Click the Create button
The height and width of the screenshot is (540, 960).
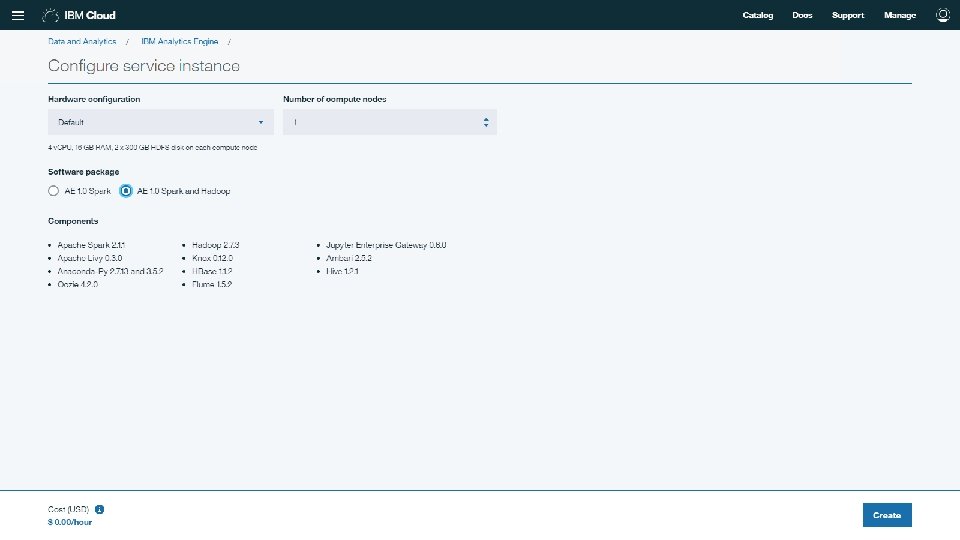(887, 515)
